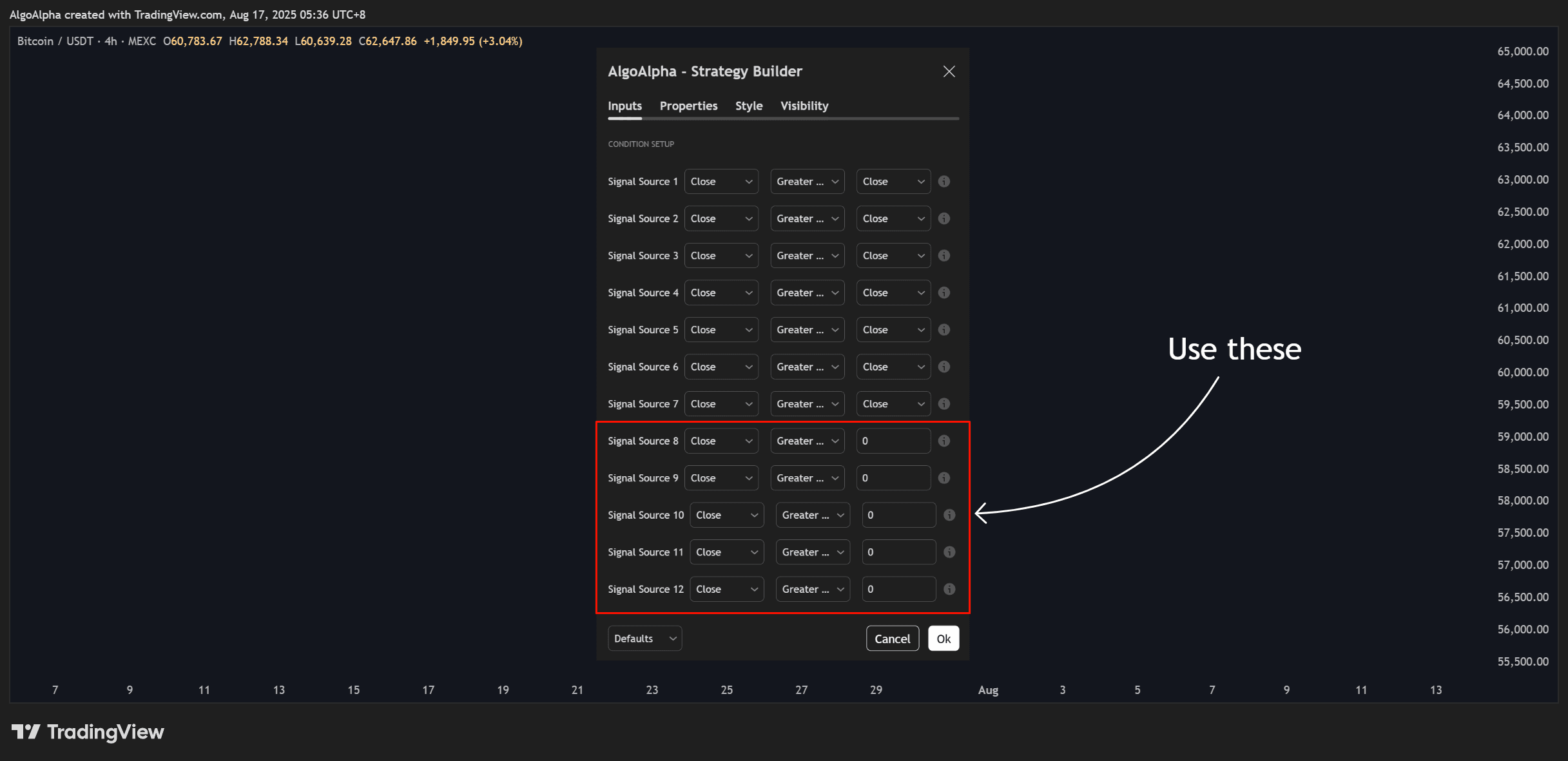The height and width of the screenshot is (761, 1568).
Task: Open the second Close dropdown for Signal Source 6
Action: point(893,366)
